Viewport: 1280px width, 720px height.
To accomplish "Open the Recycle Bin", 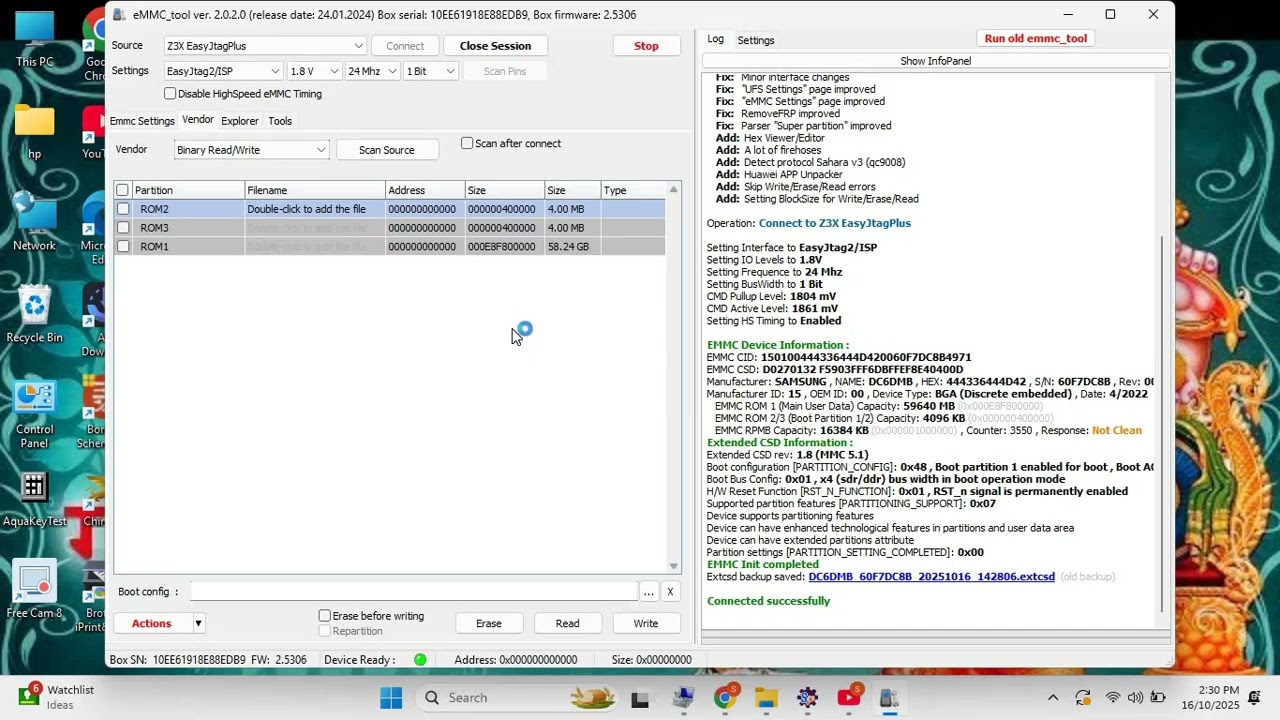I will pyautogui.click(x=34, y=313).
